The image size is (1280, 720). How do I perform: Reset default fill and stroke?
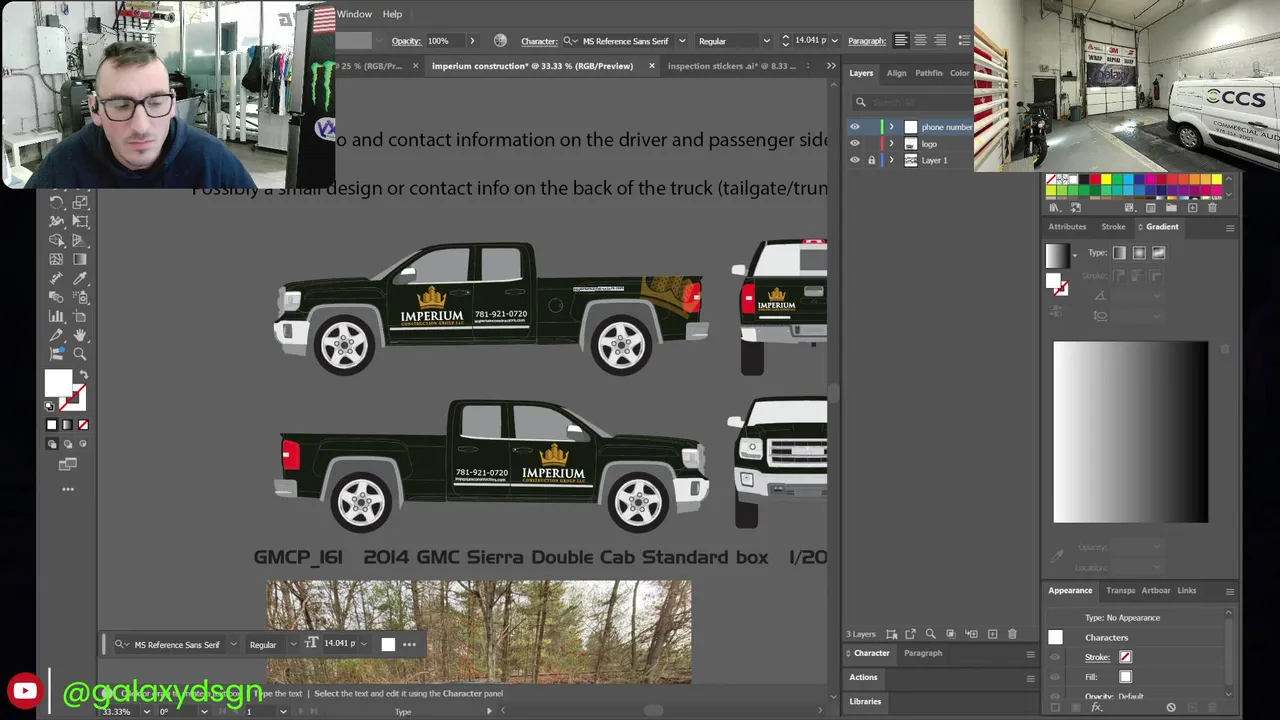(x=51, y=406)
